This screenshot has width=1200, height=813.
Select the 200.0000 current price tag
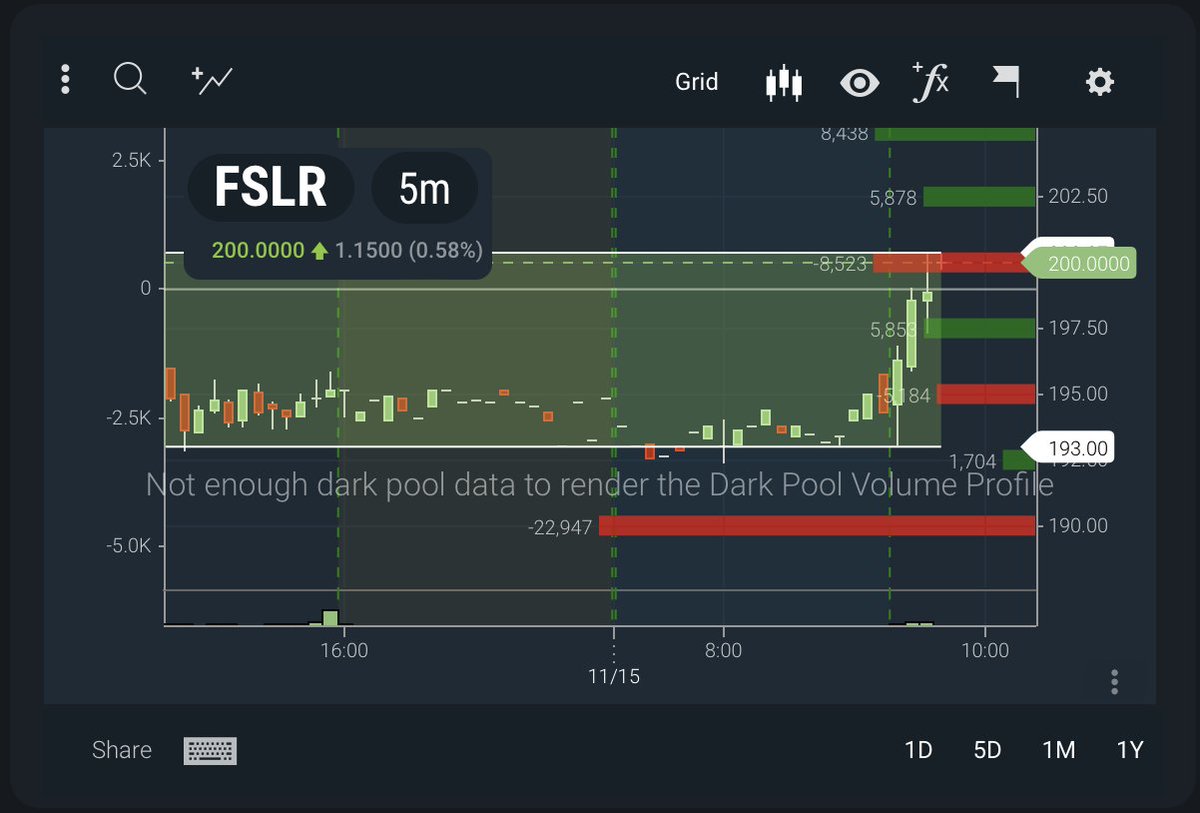[1081, 264]
